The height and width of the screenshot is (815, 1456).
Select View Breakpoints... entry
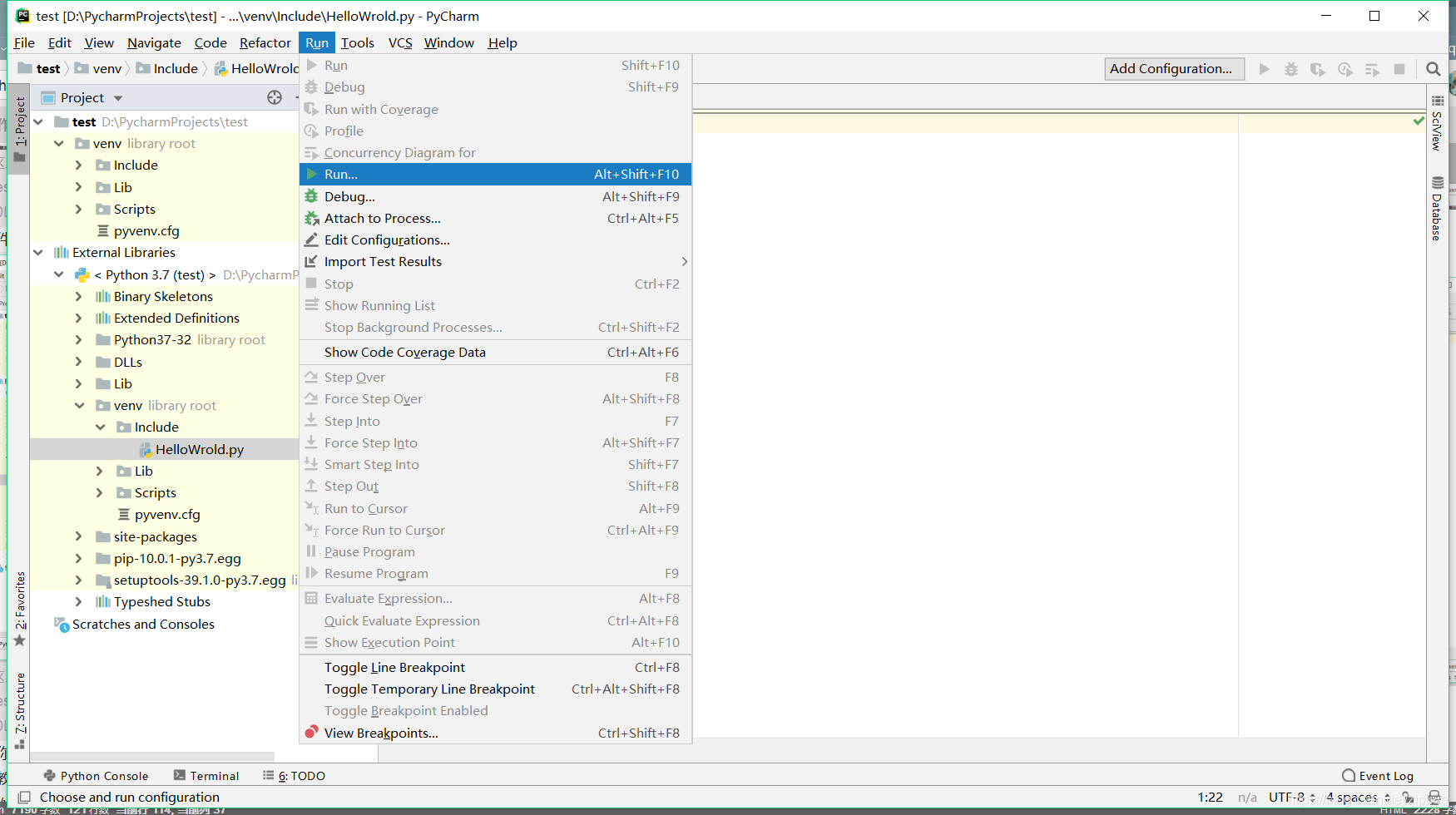pos(495,733)
